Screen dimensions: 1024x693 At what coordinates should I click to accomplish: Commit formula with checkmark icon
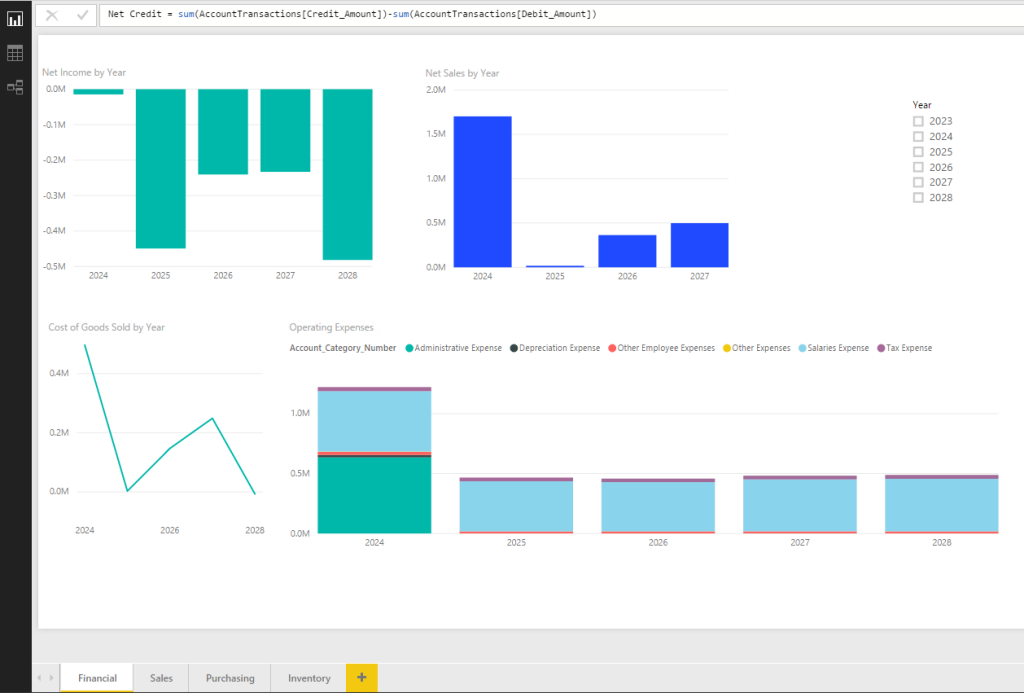click(x=82, y=15)
